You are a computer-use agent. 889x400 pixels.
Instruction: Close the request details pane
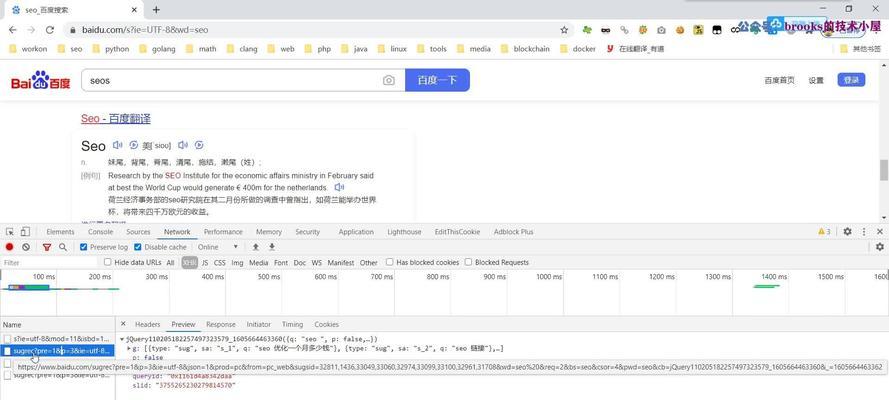point(123,324)
